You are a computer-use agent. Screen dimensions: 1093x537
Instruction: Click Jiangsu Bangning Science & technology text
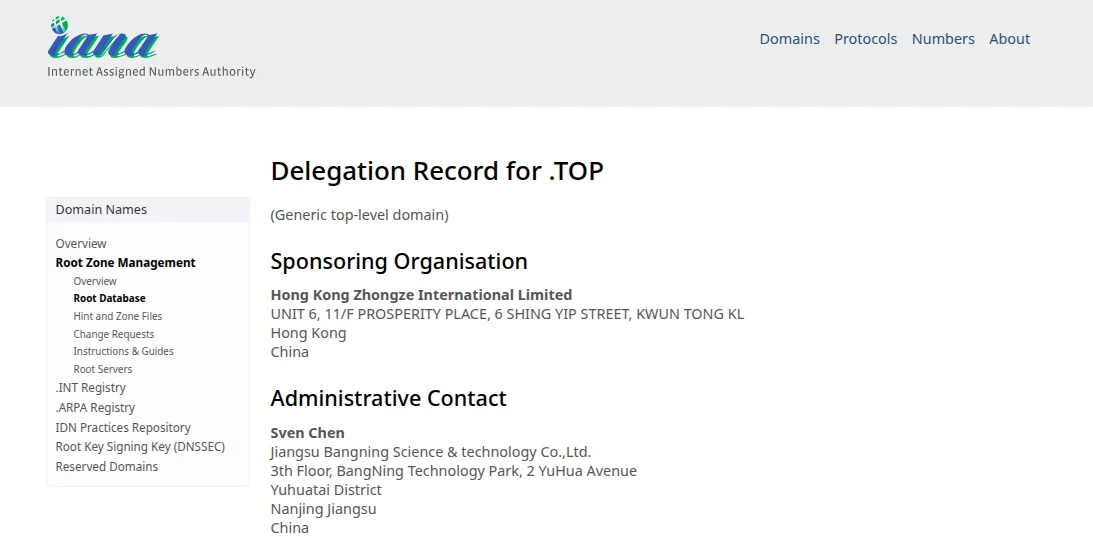pos(431,452)
